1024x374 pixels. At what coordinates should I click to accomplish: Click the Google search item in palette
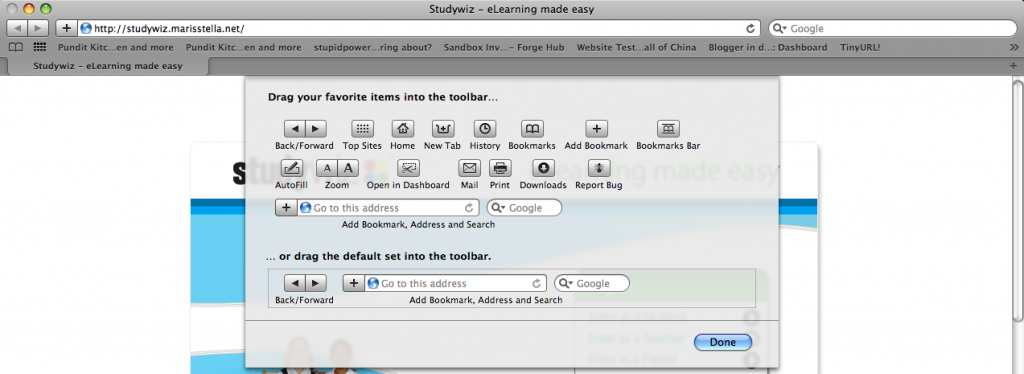pos(524,208)
